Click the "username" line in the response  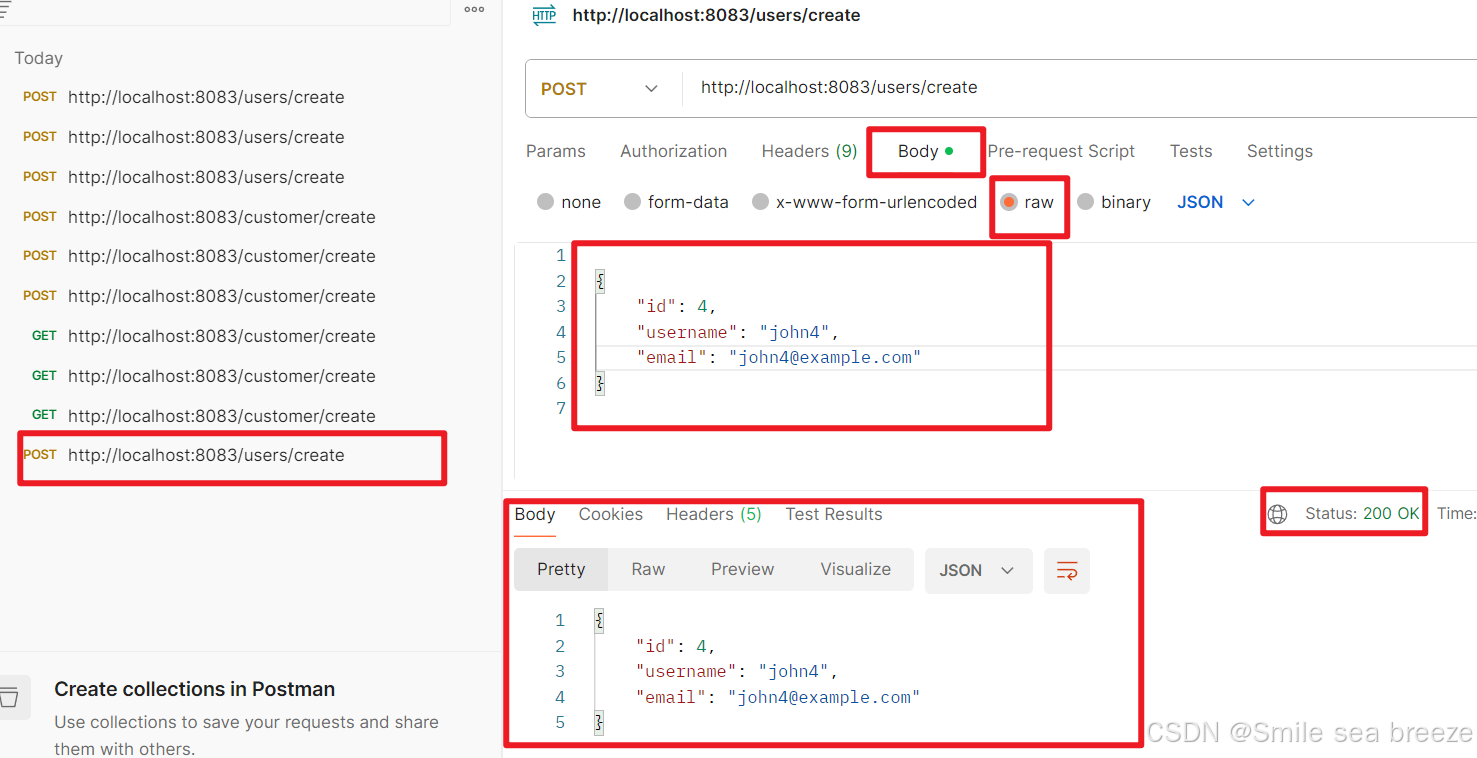pyautogui.click(x=737, y=671)
